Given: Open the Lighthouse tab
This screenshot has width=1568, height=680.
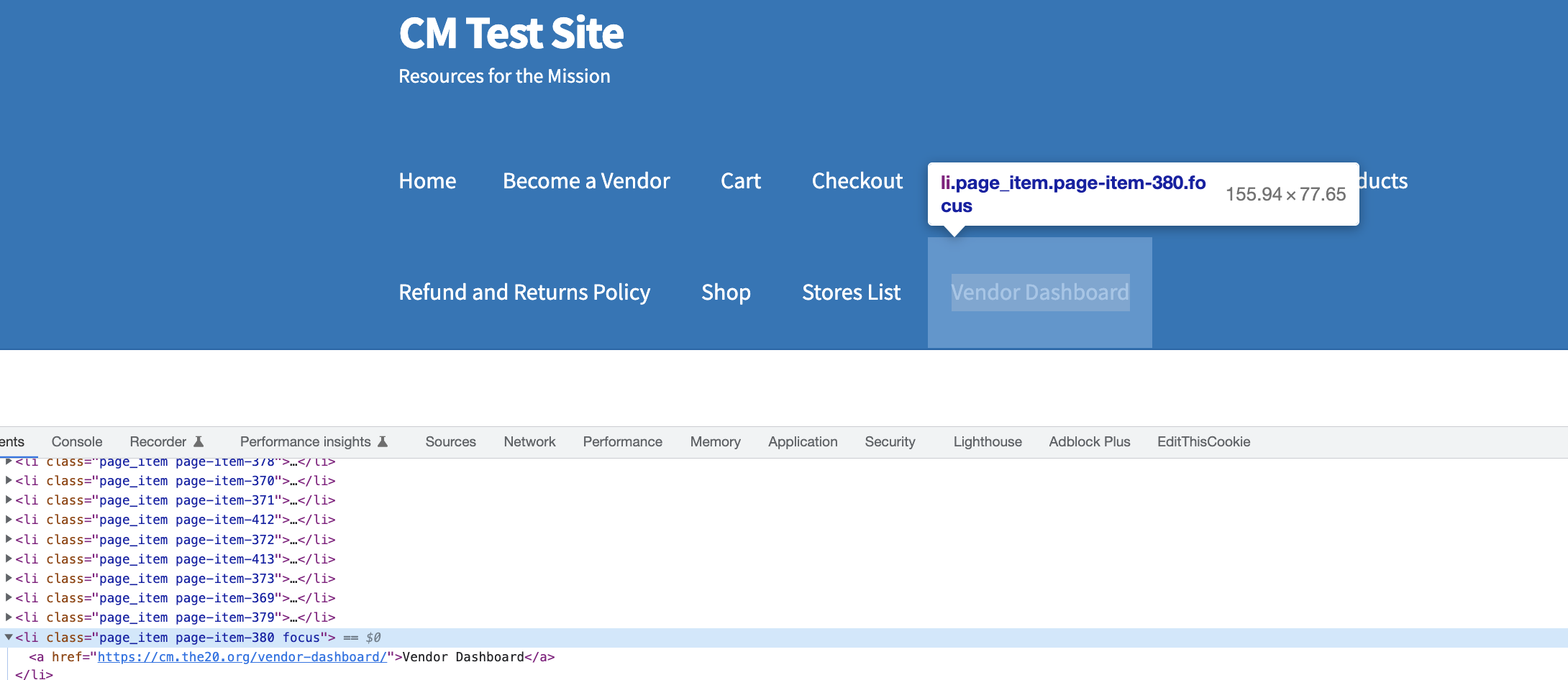Looking at the screenshot, I should pos(988,441).
